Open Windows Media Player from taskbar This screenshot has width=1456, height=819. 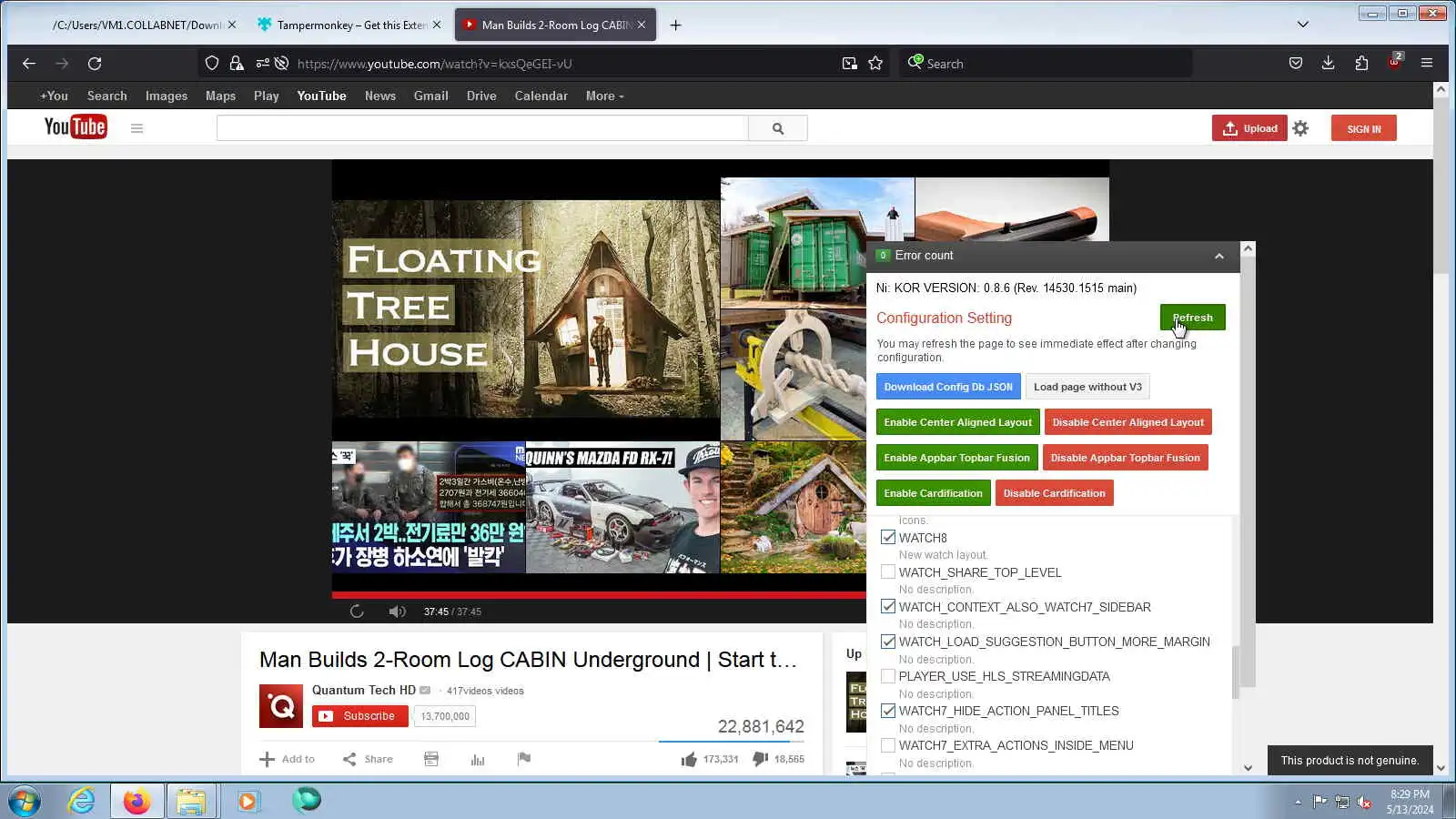pos(248,801)
